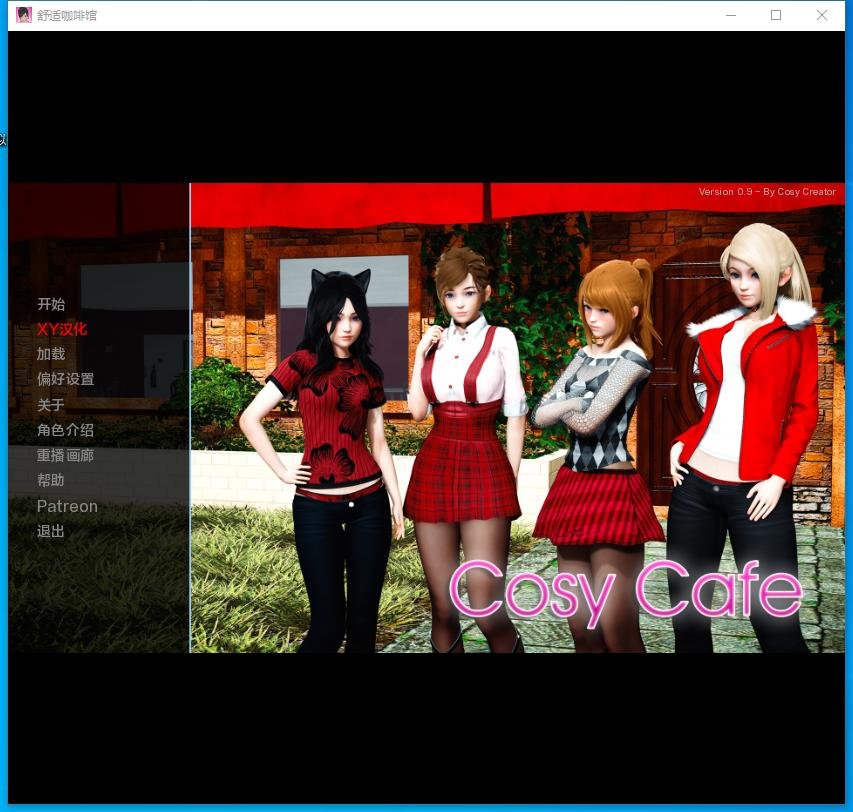Open 角色介绍 character introductions
853x812 pixels.
click(x=65, y=430)
